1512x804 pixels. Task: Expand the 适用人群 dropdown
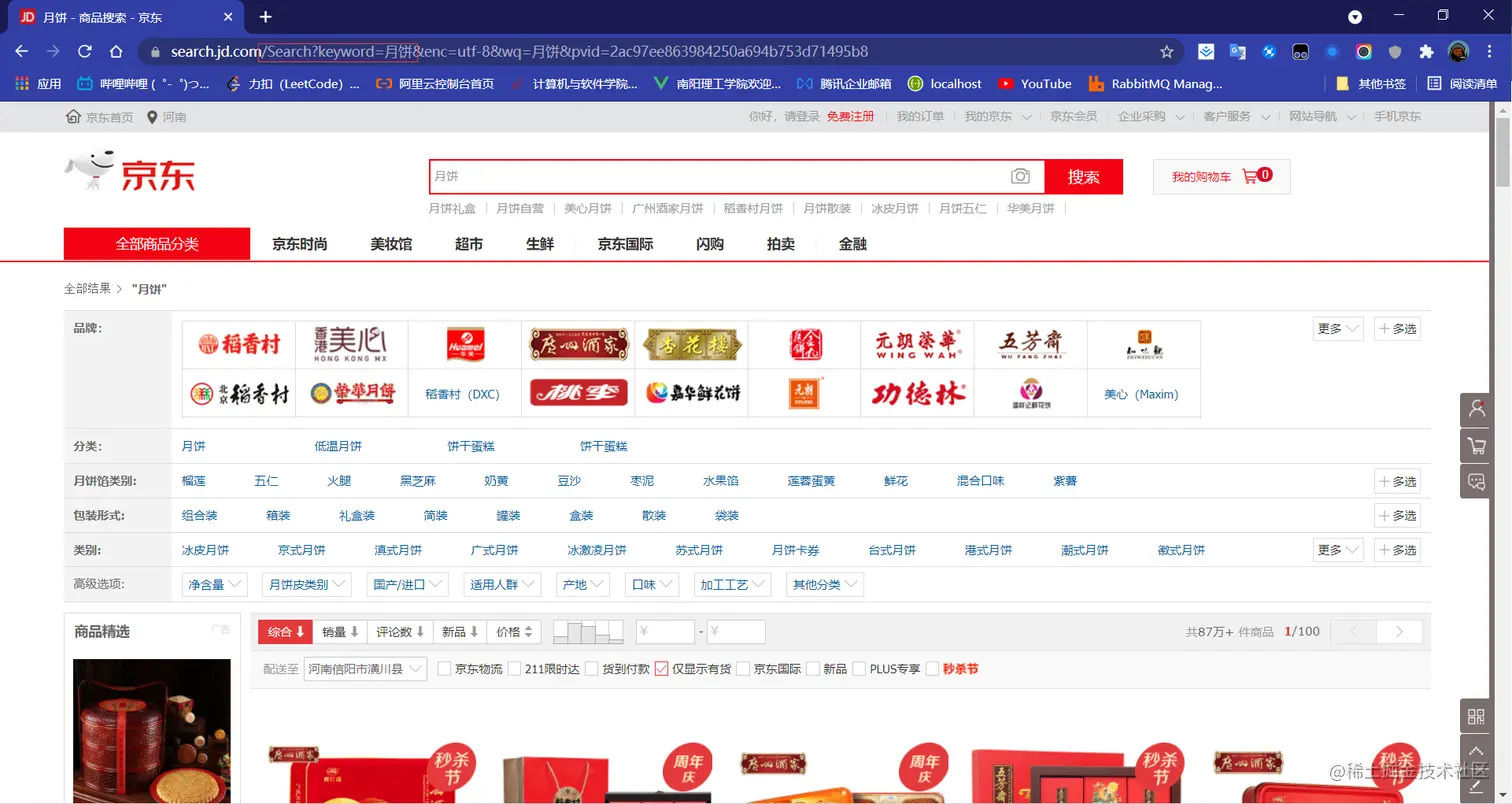pos(503,585)
